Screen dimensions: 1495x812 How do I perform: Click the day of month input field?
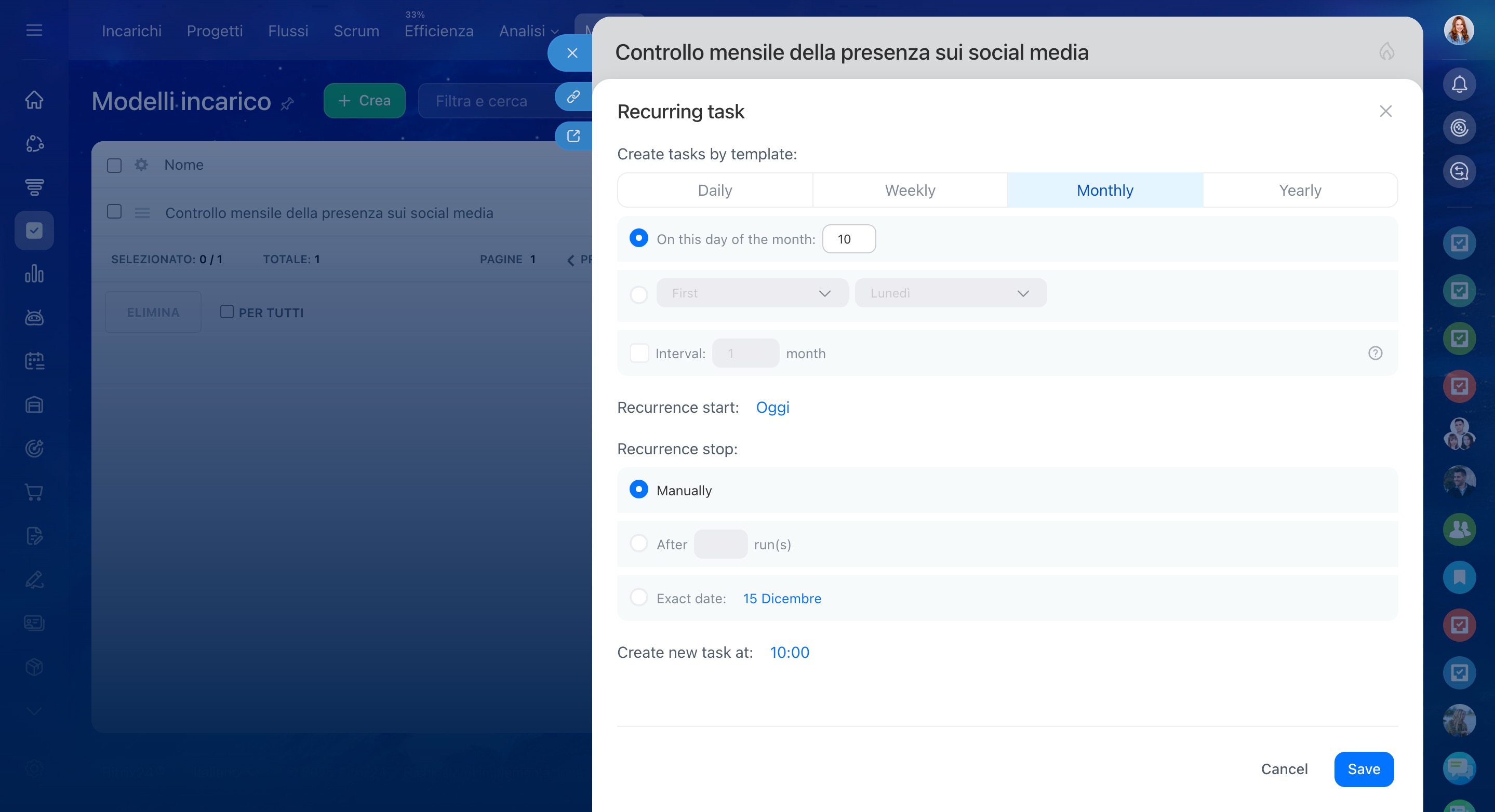pyautogui.click(x=848, y=239)
